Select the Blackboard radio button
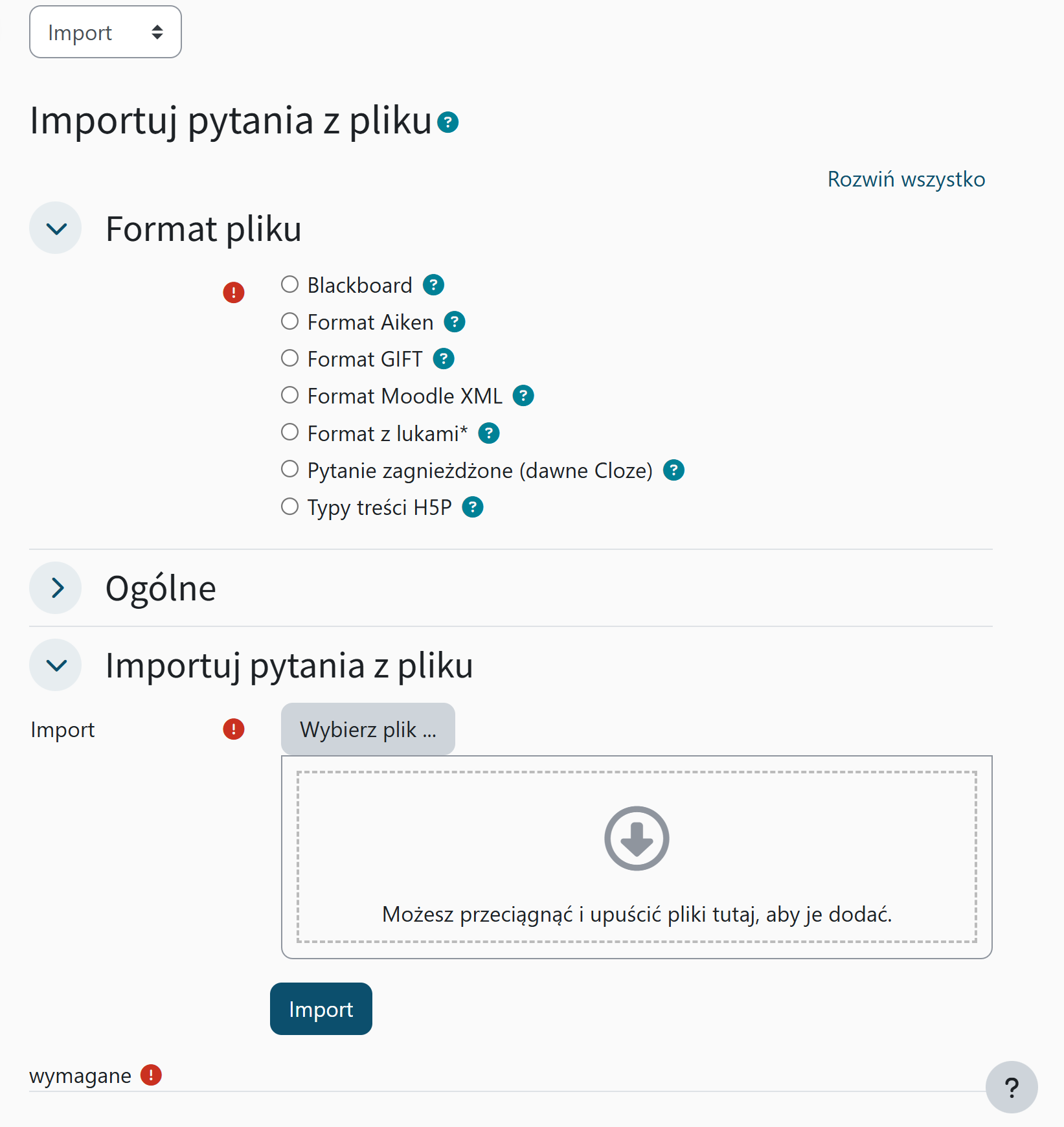This screenshot has height=1127, width=1064. click(x=289, y=284)
